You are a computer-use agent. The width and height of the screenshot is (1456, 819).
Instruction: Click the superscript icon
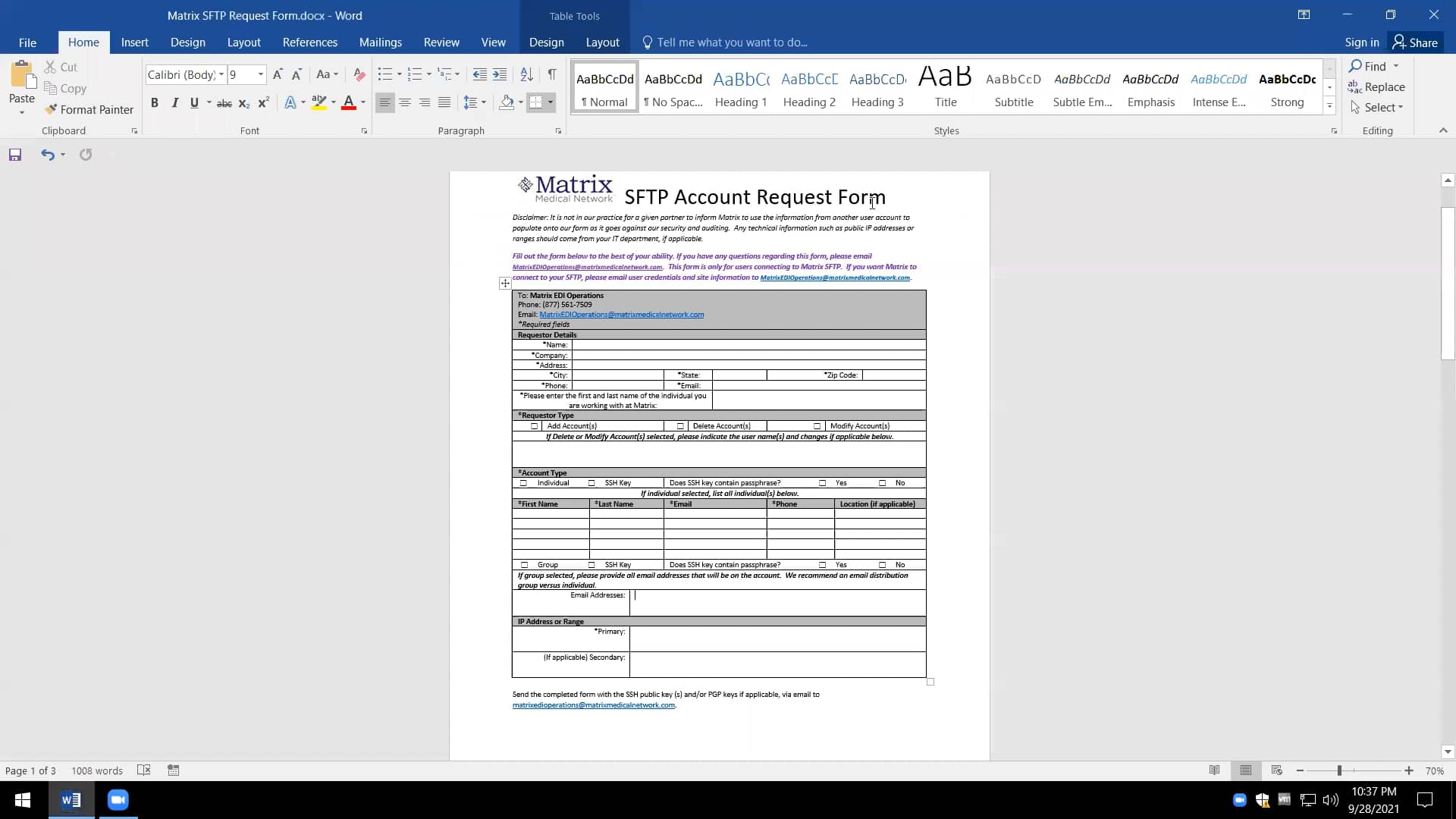coord(263,102)
